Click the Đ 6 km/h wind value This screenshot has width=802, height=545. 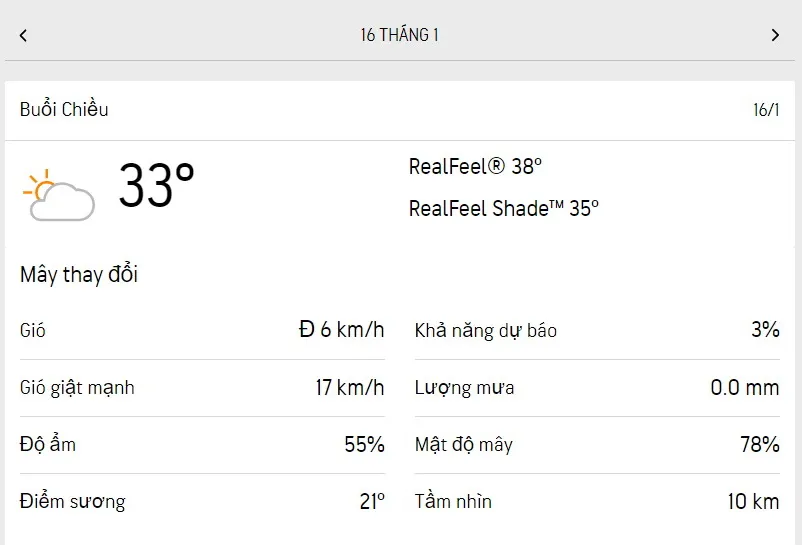click(341, 331)
